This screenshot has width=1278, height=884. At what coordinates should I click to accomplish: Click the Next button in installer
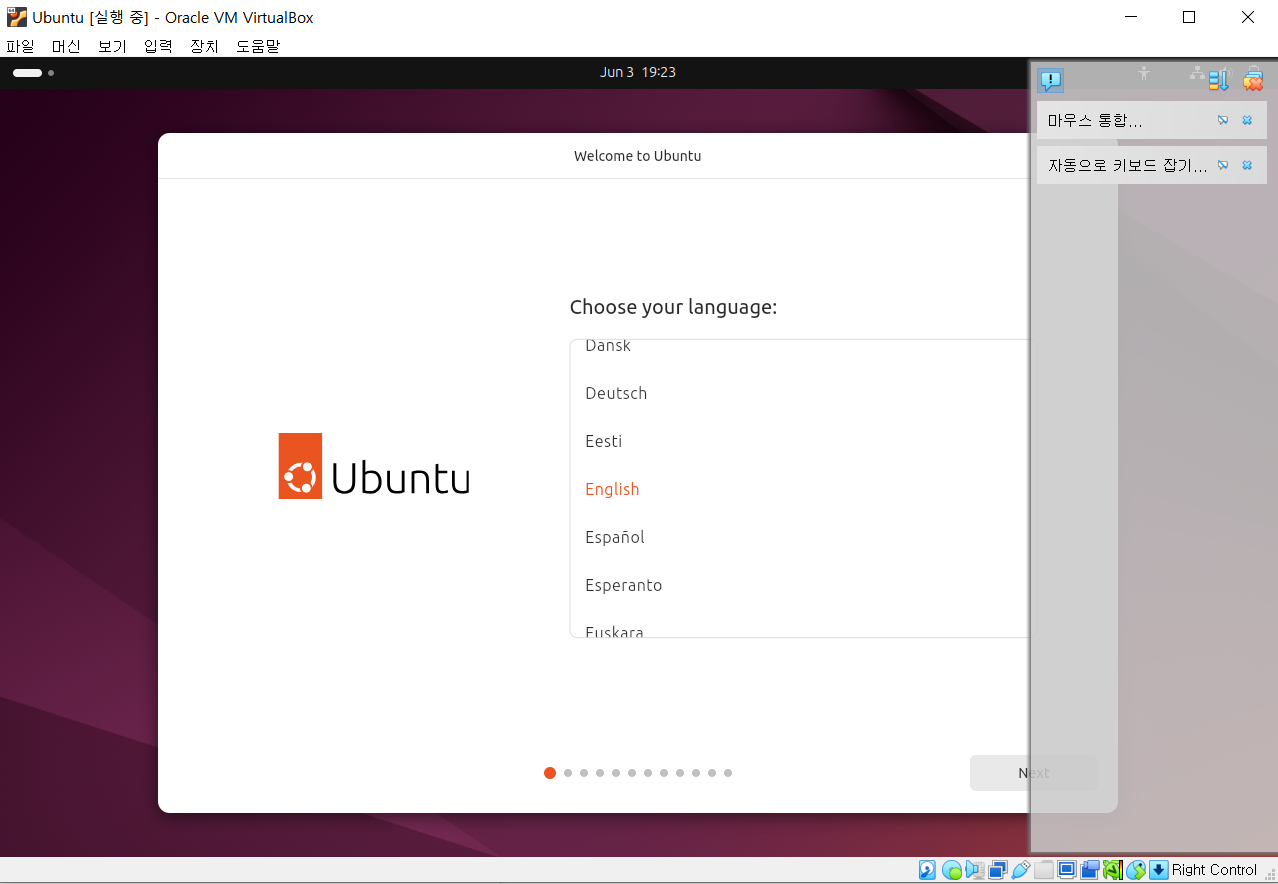click(1034, 773)
